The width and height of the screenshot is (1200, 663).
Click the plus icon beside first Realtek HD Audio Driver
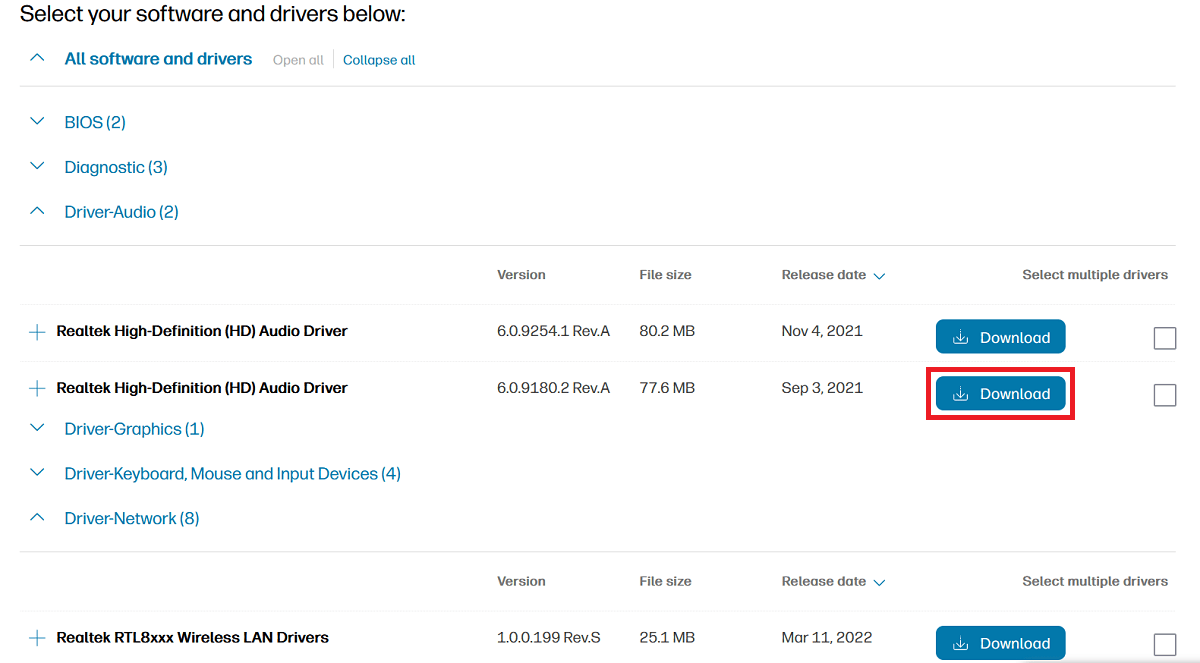pyautogui.click(x=37, y=330)
